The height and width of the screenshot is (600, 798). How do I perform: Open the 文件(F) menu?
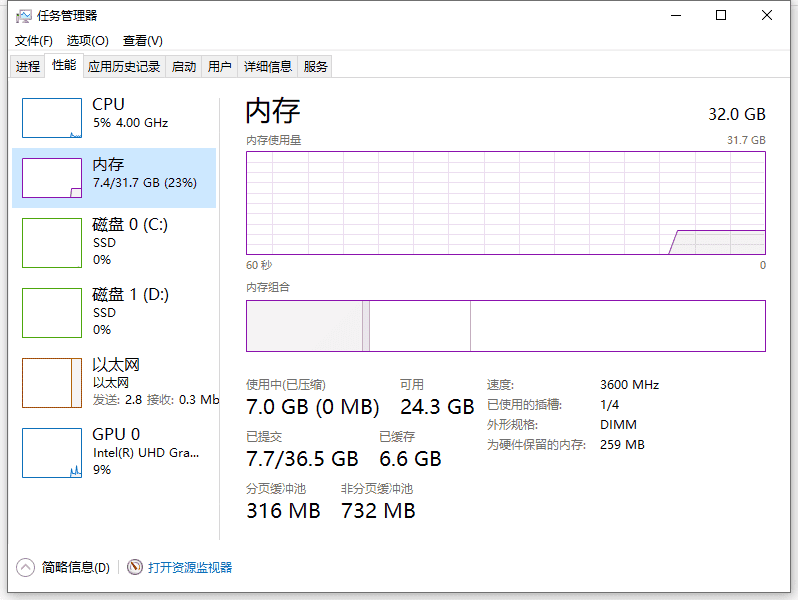click(34, 41)
